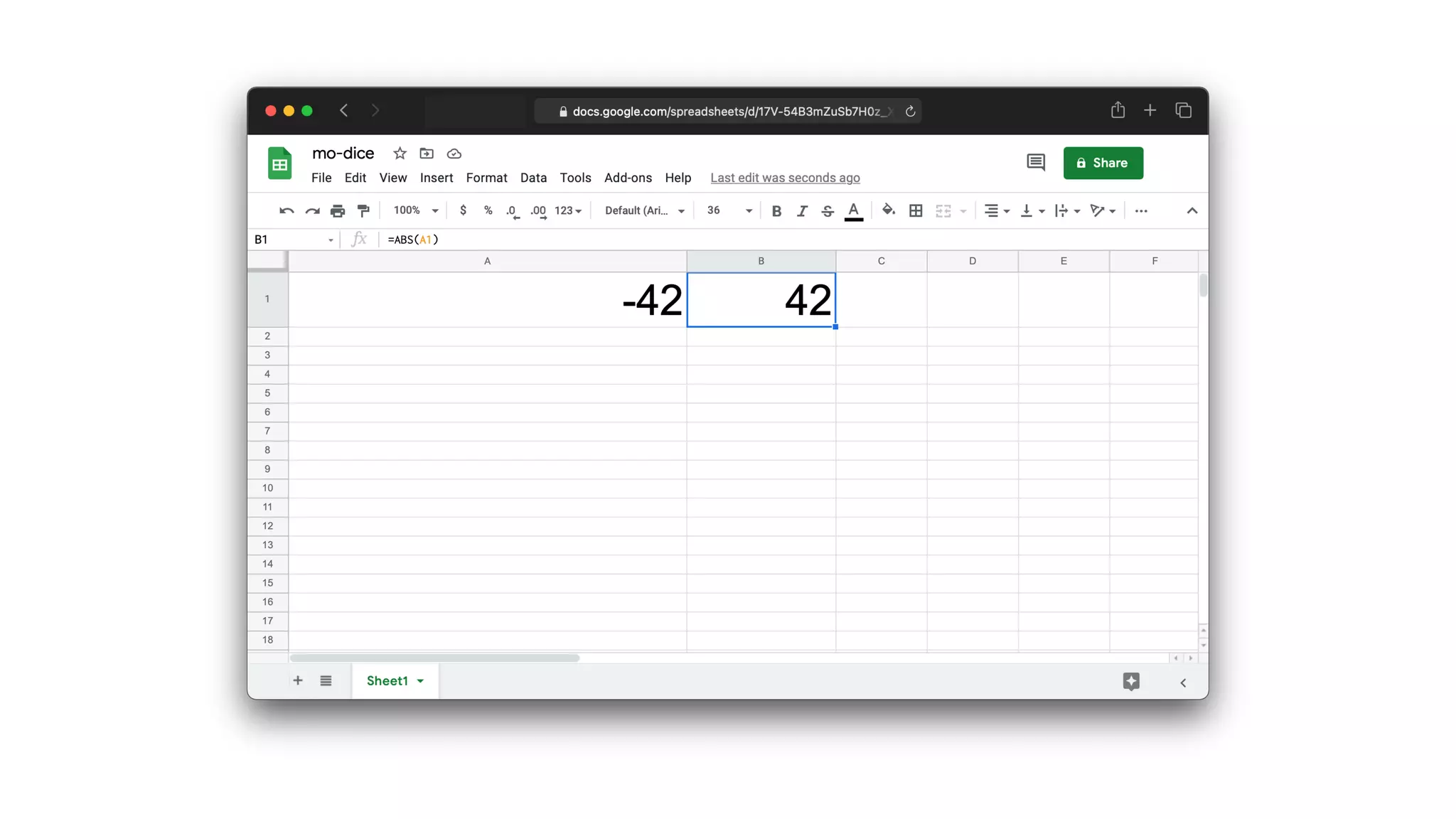Open comment history speech bubble

click(x=1035, y=163)
